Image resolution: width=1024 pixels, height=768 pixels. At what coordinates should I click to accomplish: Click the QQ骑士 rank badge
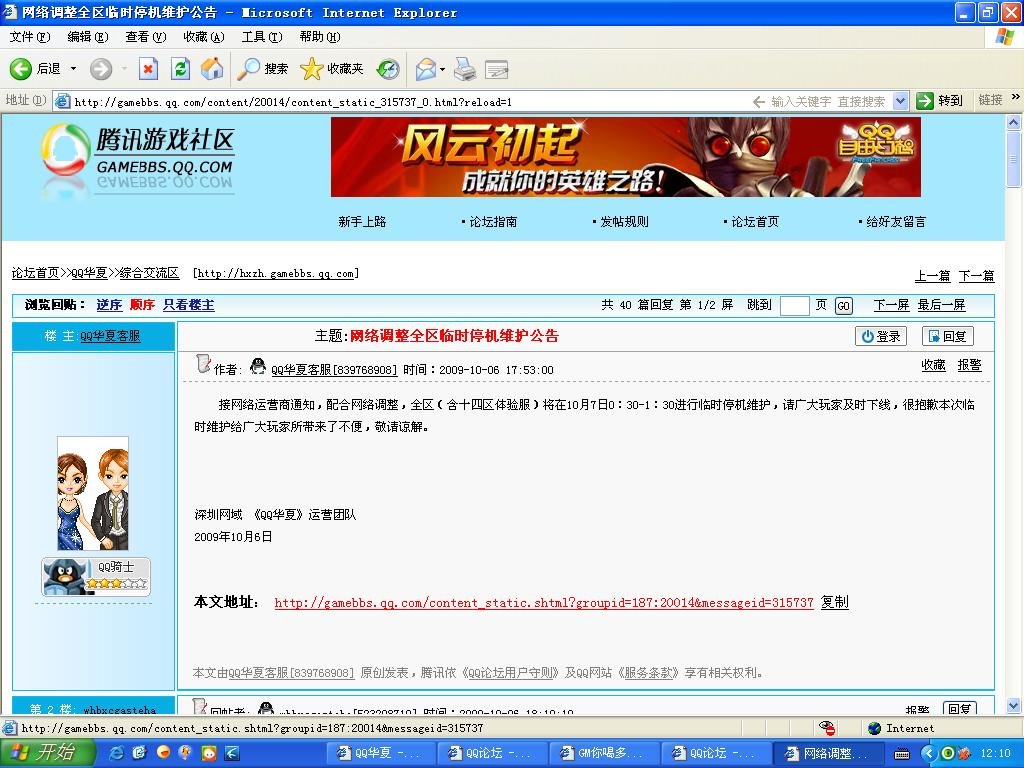tap(96, 576)
